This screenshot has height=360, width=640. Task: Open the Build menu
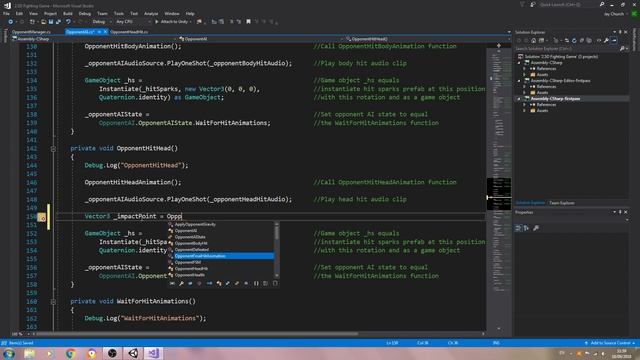click(x=68, y=13)
